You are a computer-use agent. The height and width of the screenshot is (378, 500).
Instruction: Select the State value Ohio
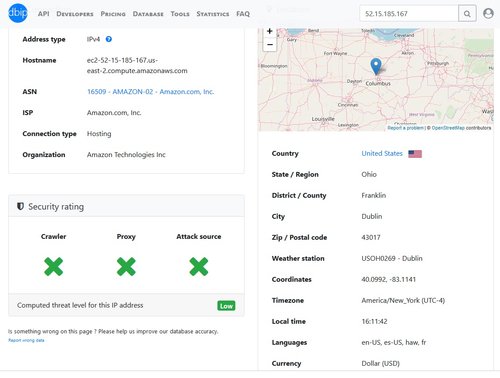coord(369,174)
